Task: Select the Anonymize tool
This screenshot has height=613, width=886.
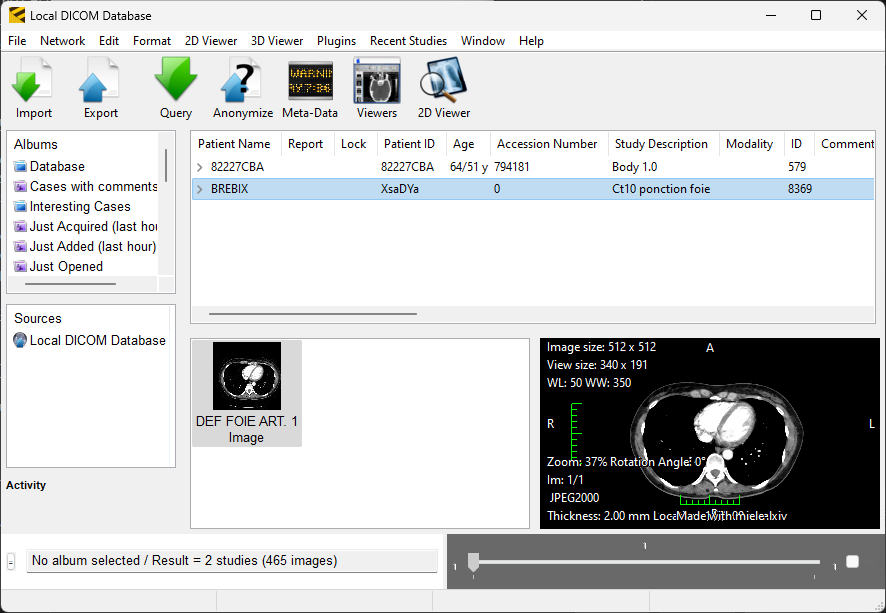Action: point(242,87)
